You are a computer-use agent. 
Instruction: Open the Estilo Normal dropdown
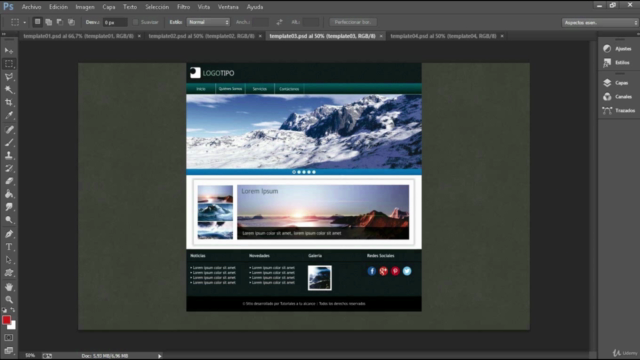(x=208, y=22)
